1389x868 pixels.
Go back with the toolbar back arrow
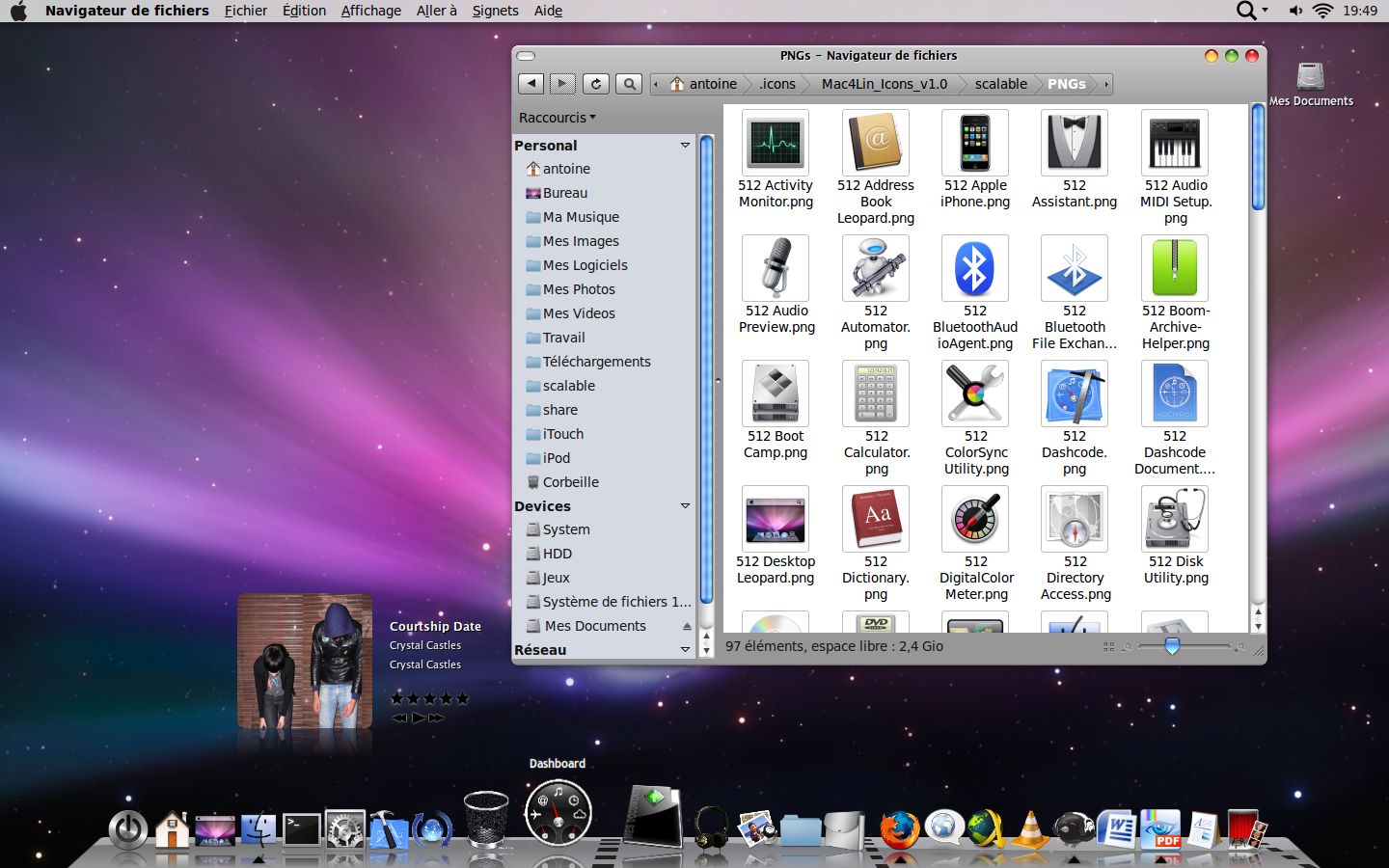pyautogui.click(x=531, y=84)
